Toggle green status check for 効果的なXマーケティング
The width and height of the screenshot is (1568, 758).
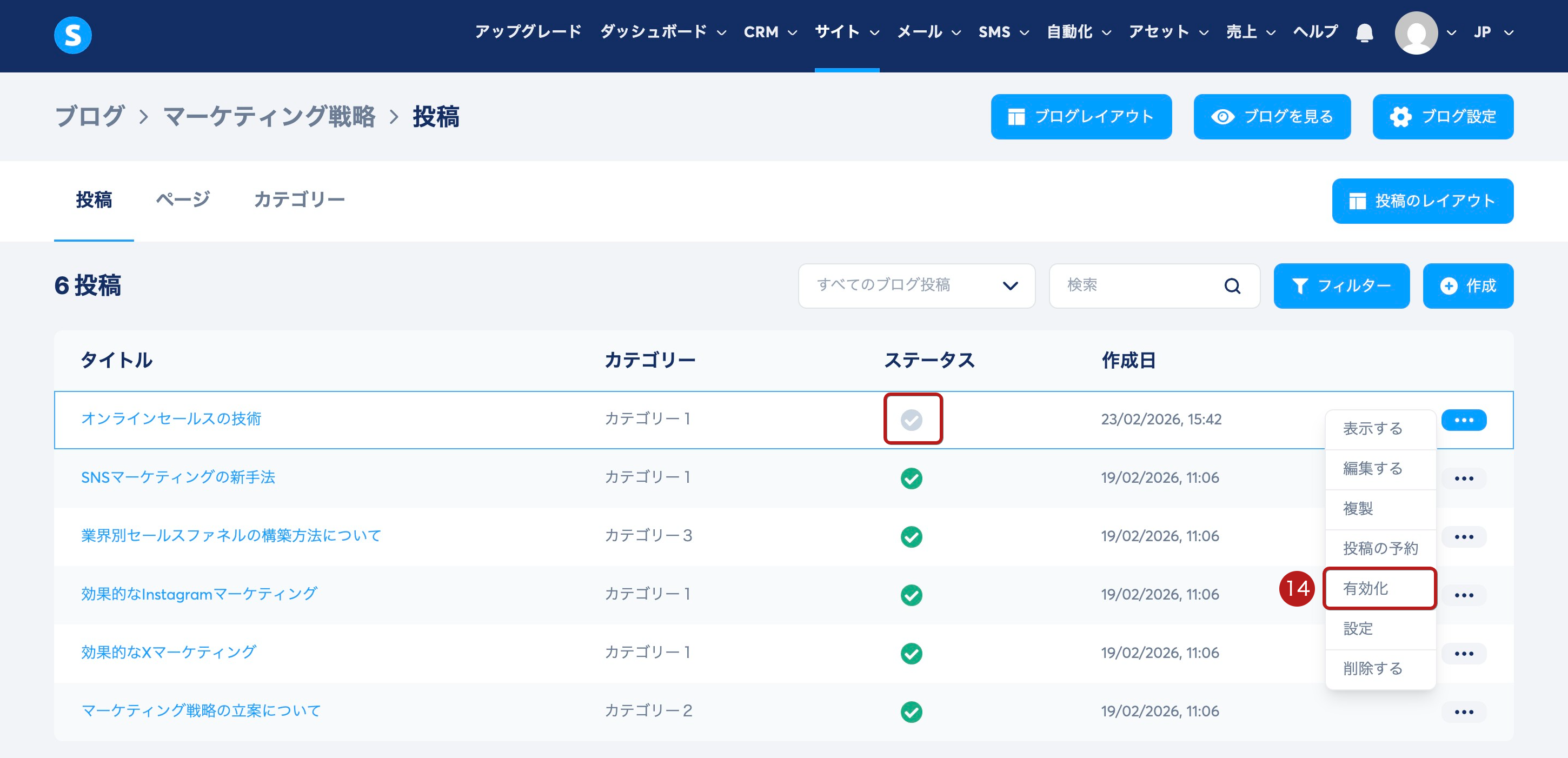click(911, 653)
